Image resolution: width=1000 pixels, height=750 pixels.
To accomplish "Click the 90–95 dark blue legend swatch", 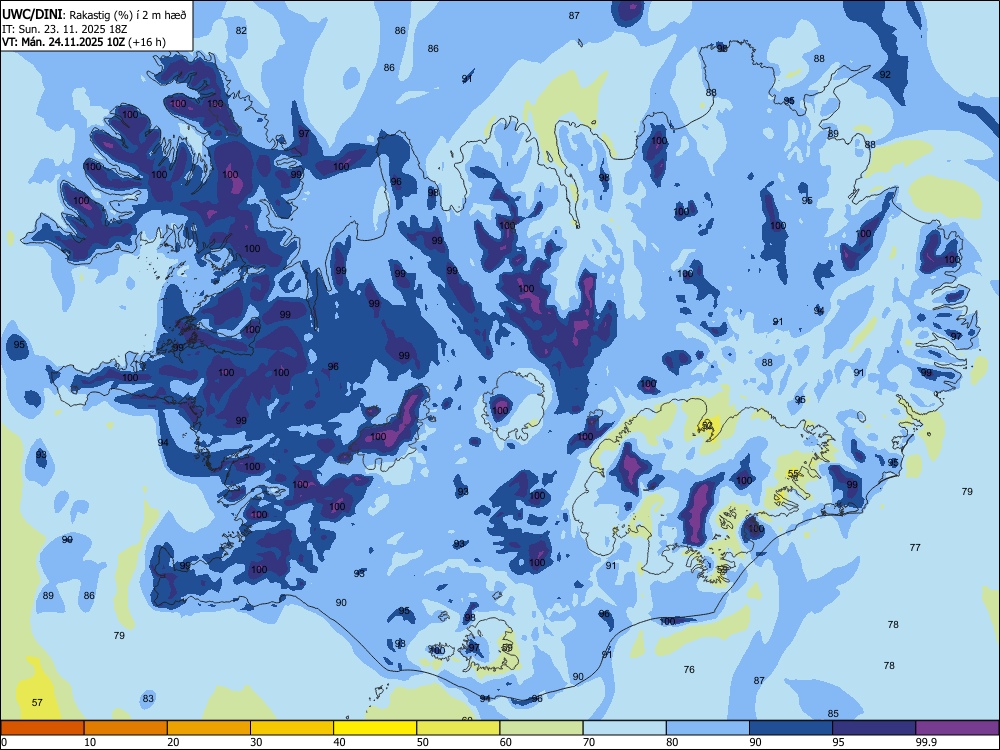I will coord(791,728).
